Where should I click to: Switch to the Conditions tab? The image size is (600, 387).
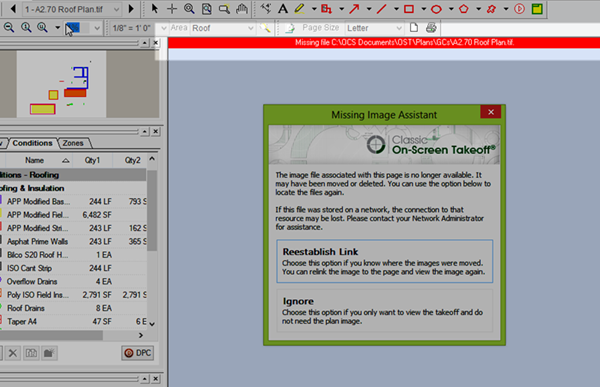32,143
